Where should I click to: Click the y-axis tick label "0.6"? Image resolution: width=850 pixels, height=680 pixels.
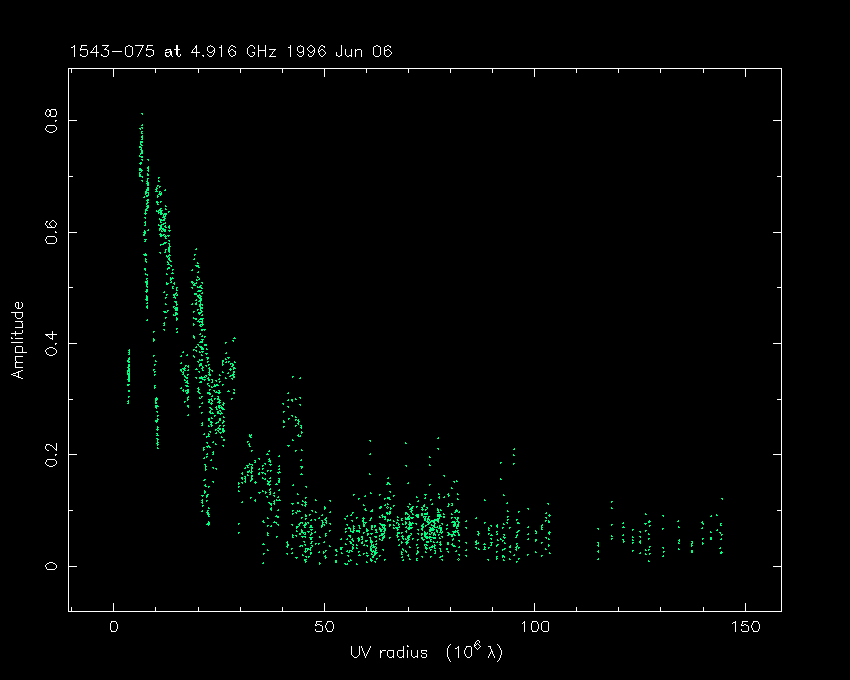pyautogui.click(x=49, y=232)
